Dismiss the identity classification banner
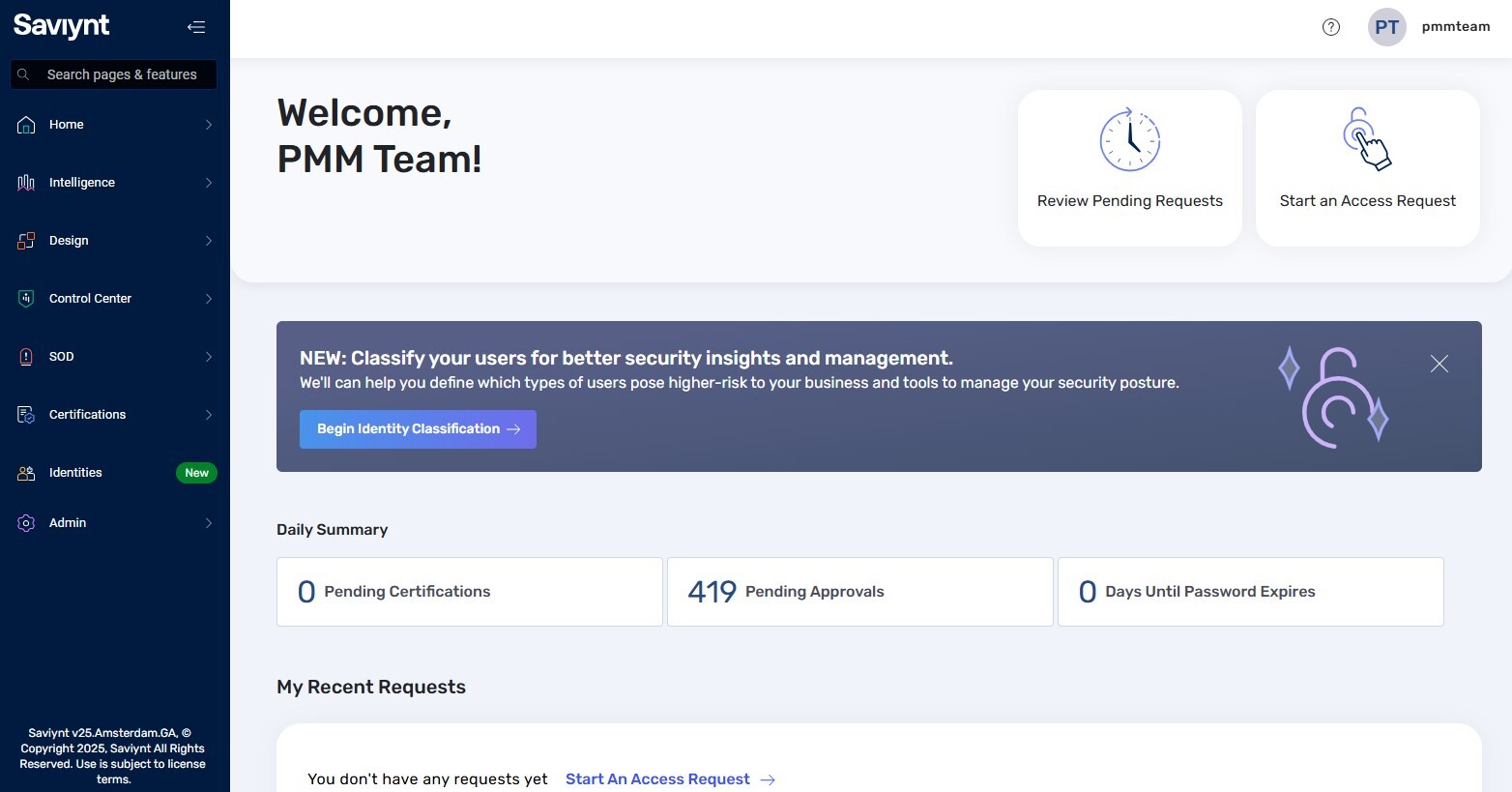 click(1439, 364)
